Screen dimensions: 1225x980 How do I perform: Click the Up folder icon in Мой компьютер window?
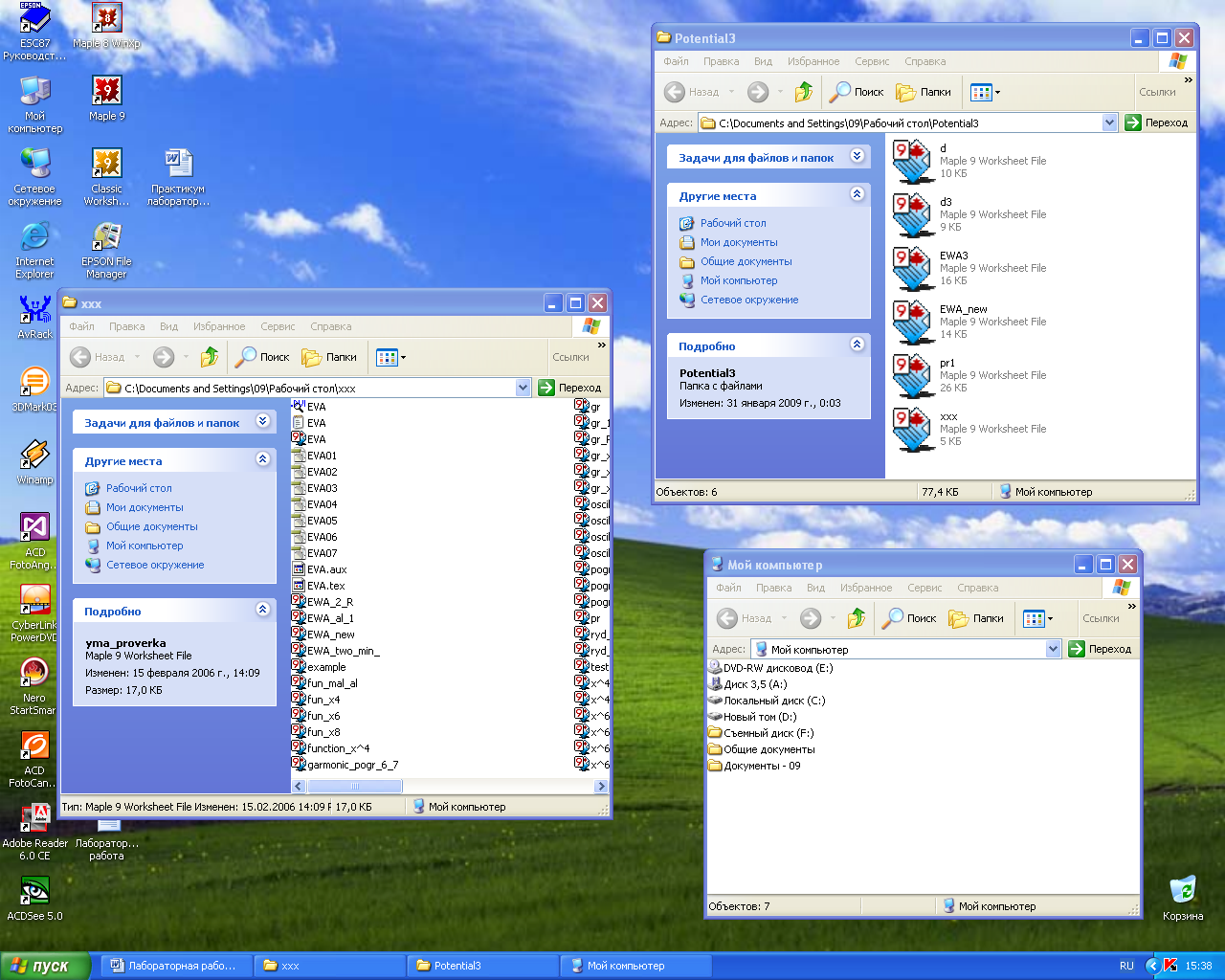tap(857, 618)
